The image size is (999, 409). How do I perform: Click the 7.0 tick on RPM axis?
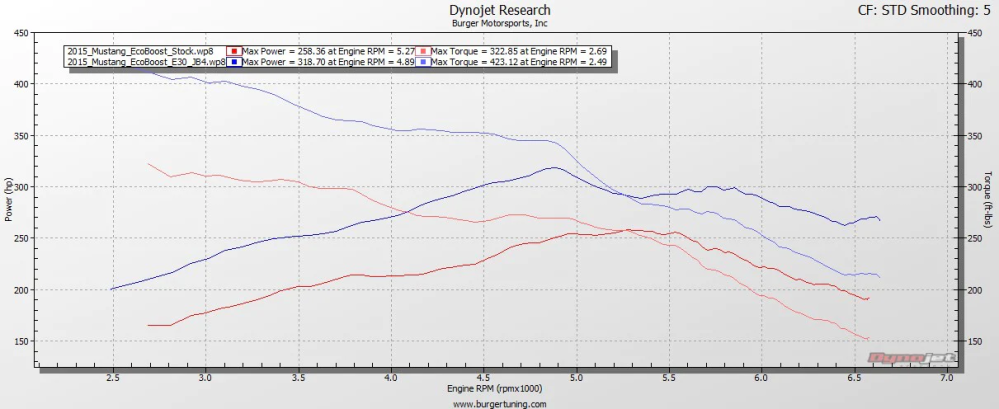click(x=947, y=378)
